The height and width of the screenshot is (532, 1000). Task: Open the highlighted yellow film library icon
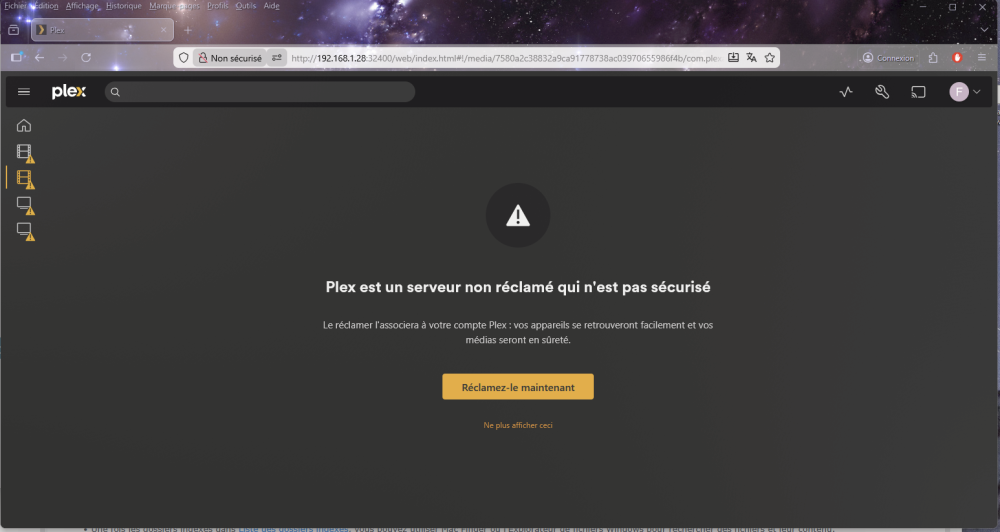point(25,179)
